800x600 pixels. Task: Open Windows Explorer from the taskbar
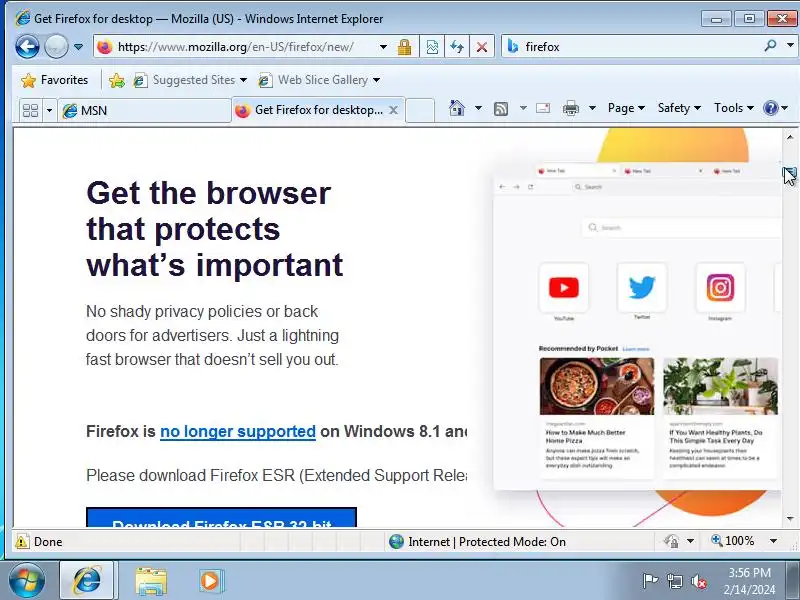tap(151, 581)
